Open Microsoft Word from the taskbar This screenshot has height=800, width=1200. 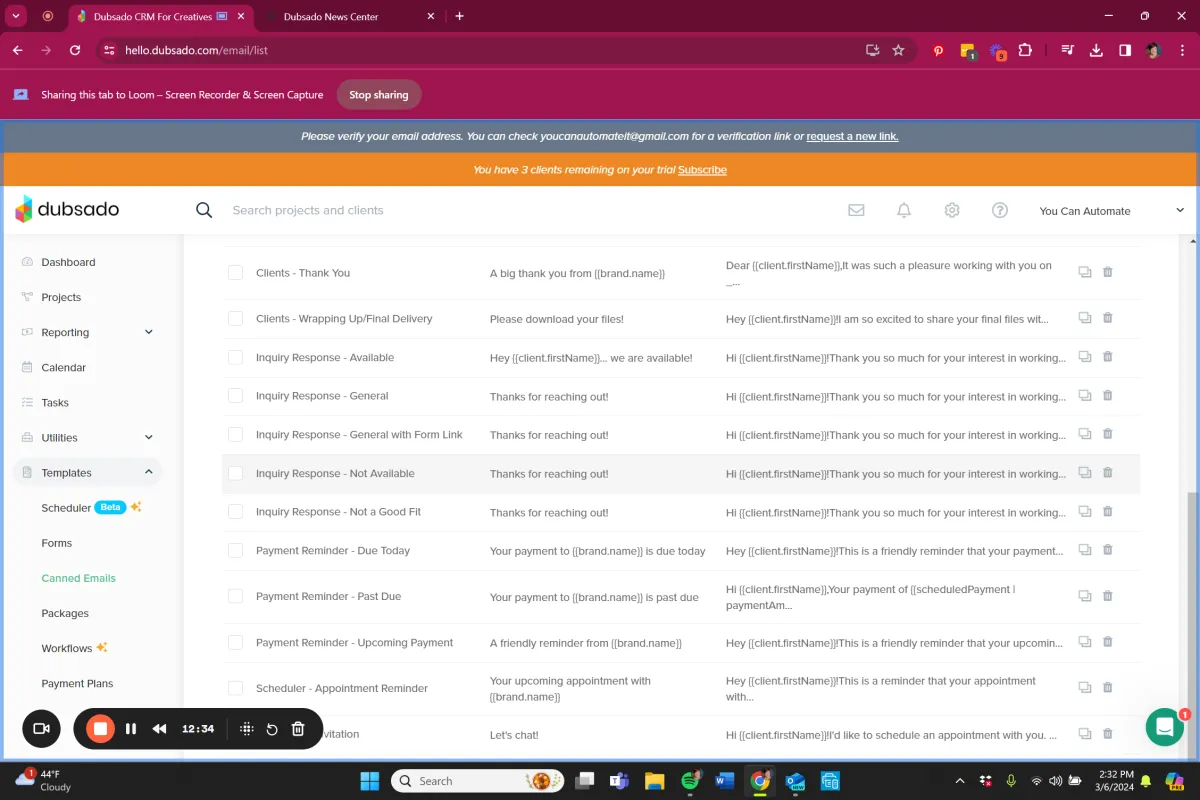coord(725,781)
